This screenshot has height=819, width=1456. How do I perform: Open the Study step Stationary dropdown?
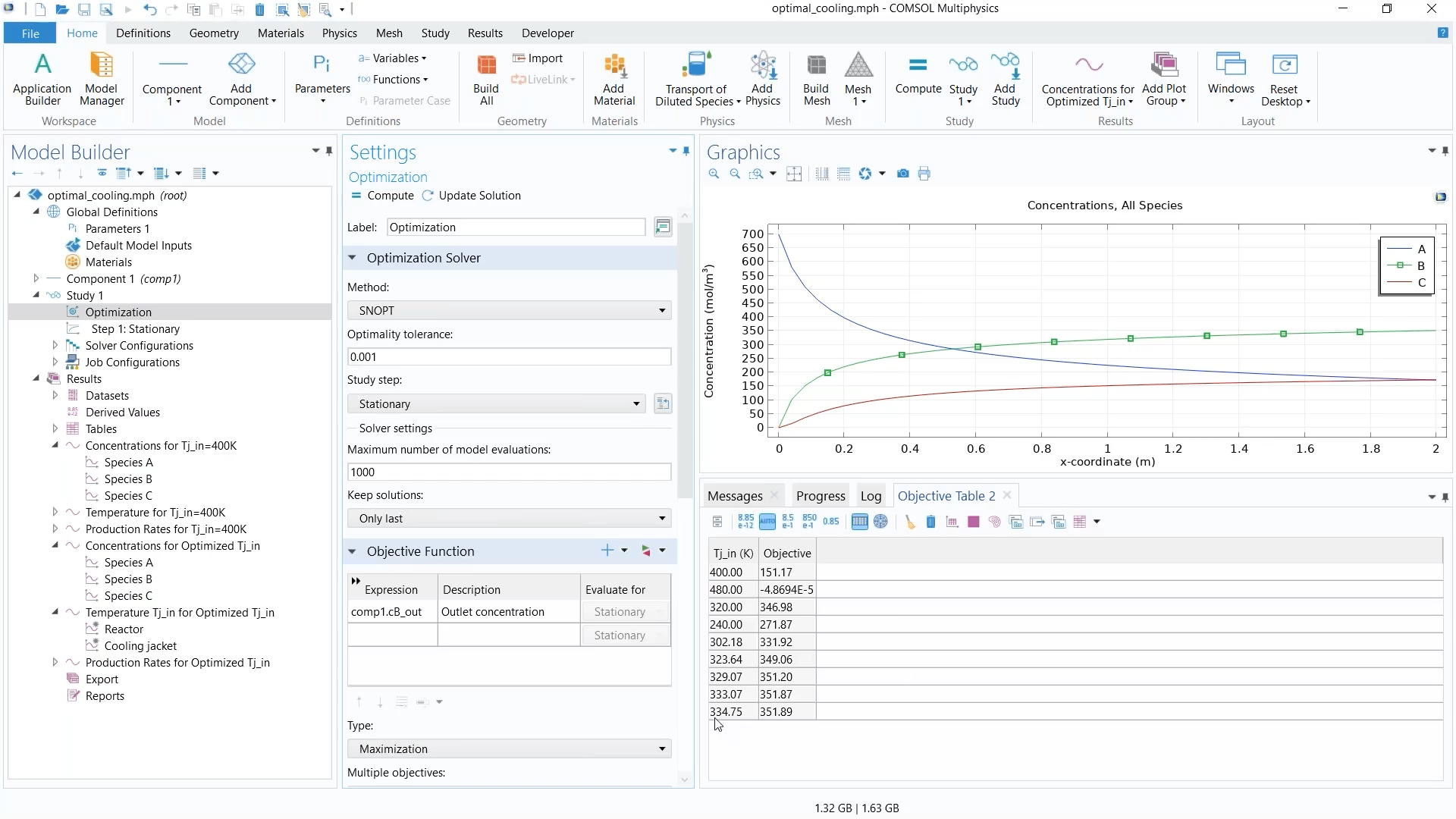(496, 403)
